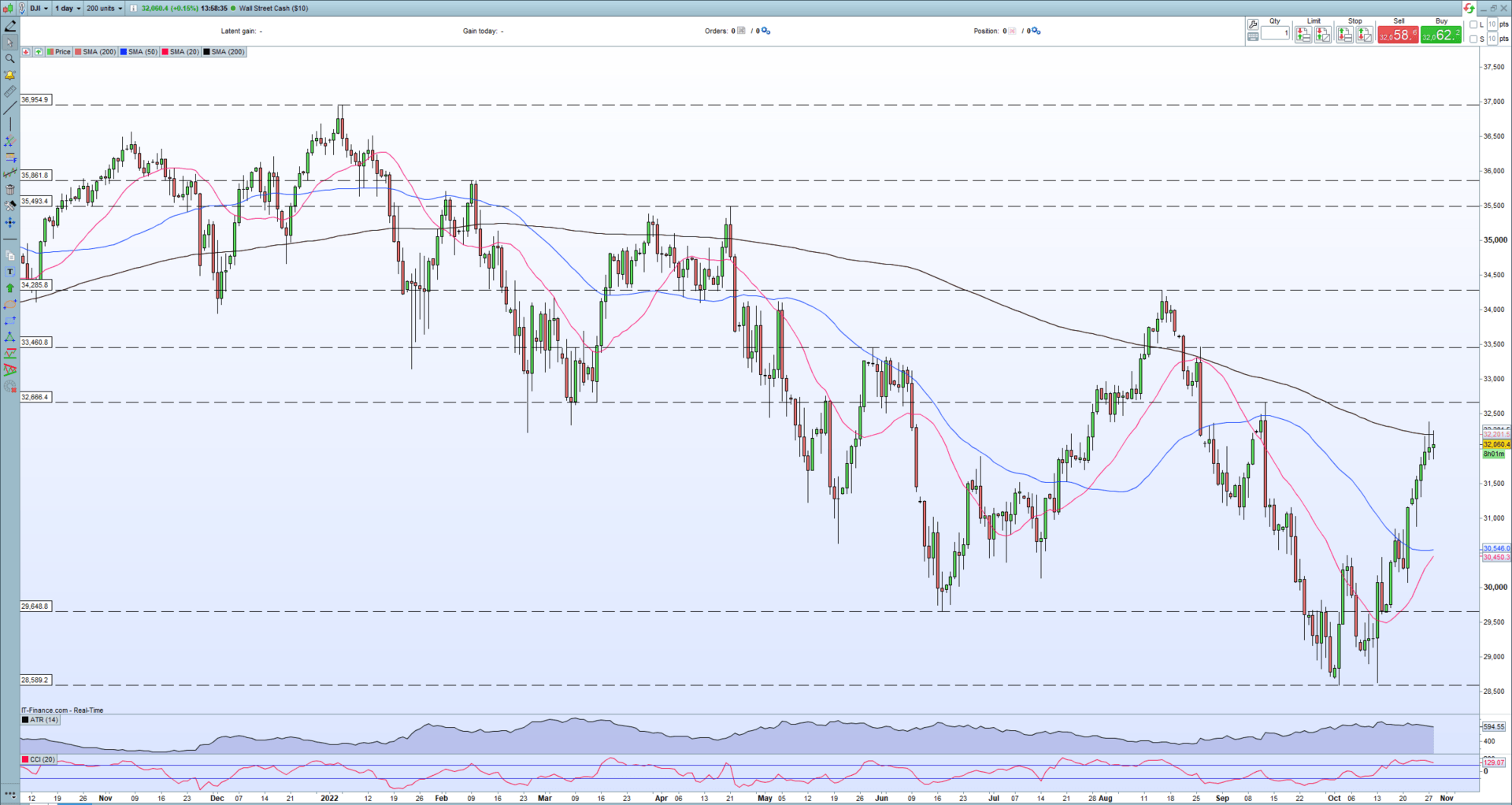Viewport: 1512px width, 805px height.
Task: Tick the S stop checkbox
Action: point(1473,39)
